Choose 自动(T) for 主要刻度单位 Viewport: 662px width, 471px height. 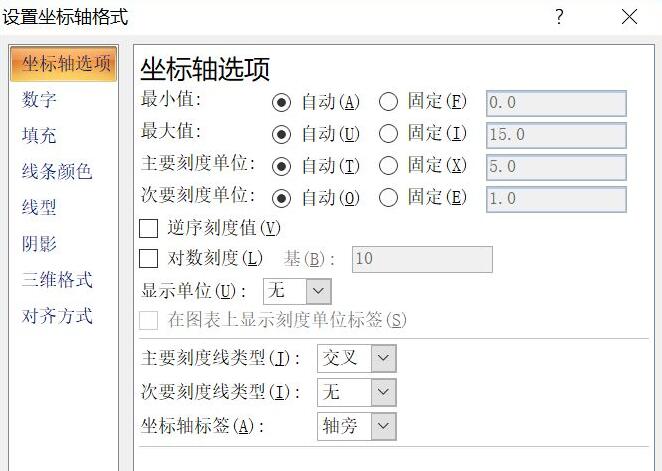coord(281,166)
